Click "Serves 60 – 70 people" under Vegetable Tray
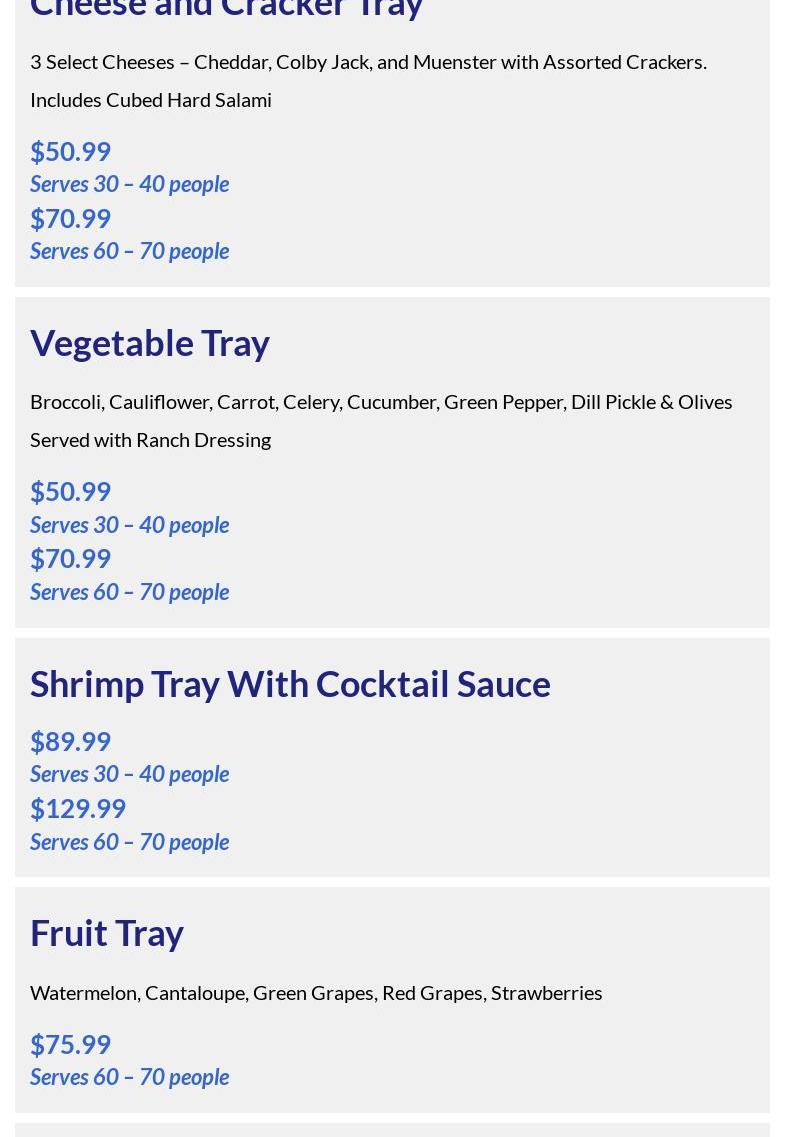The image size is (785, 1137). [x=129, y=591]
